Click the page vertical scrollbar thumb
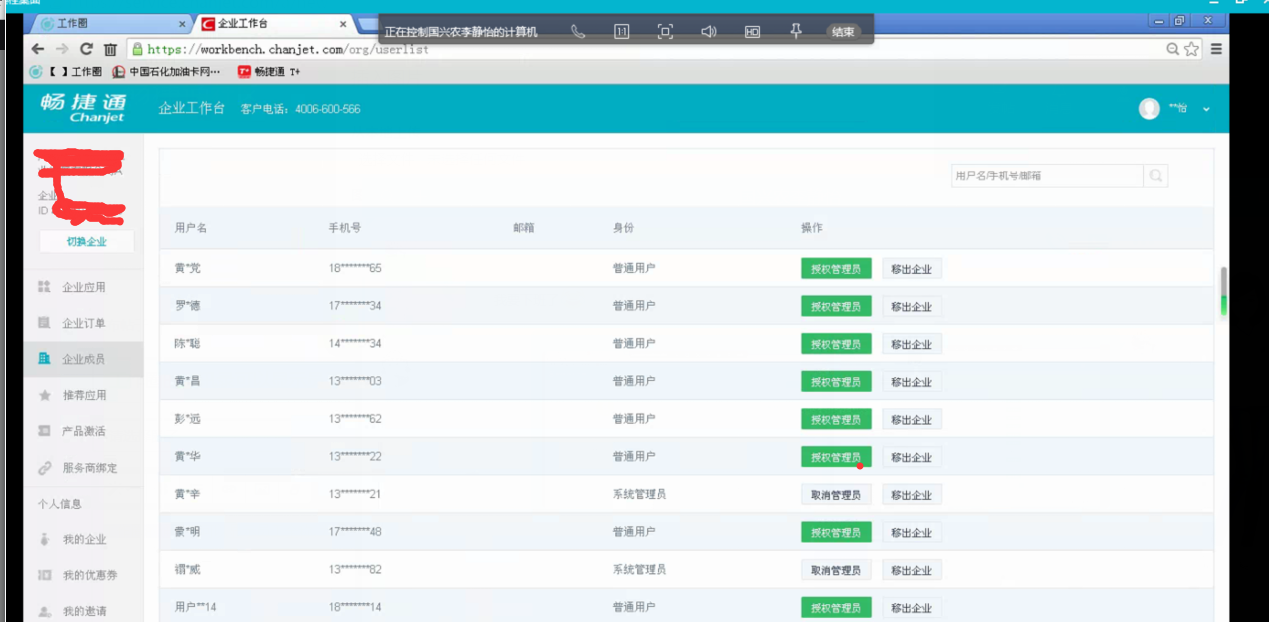 pyautogui.click(x=1224, y=291)
